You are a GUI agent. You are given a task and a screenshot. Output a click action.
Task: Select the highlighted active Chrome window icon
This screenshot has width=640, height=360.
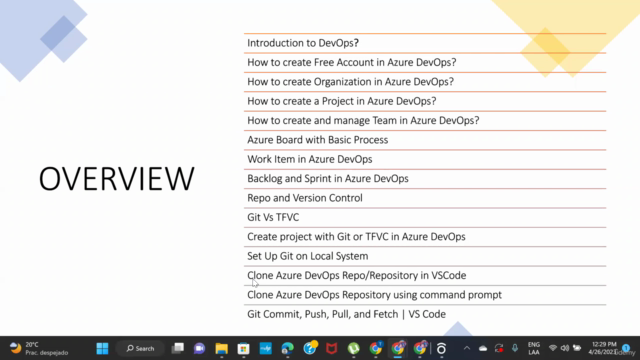coord(398,348)
